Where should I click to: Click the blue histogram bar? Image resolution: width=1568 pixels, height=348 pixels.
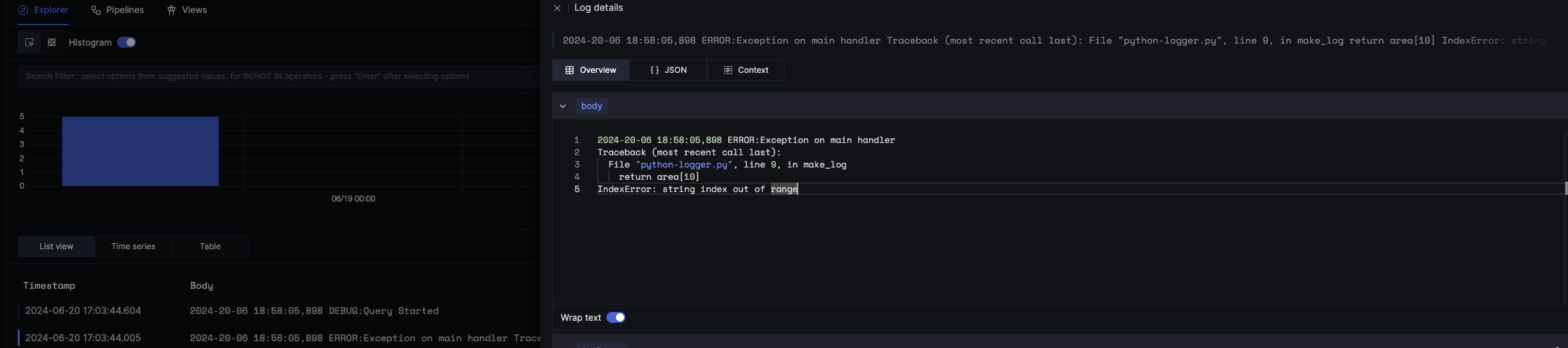click(x=140, y=151)
